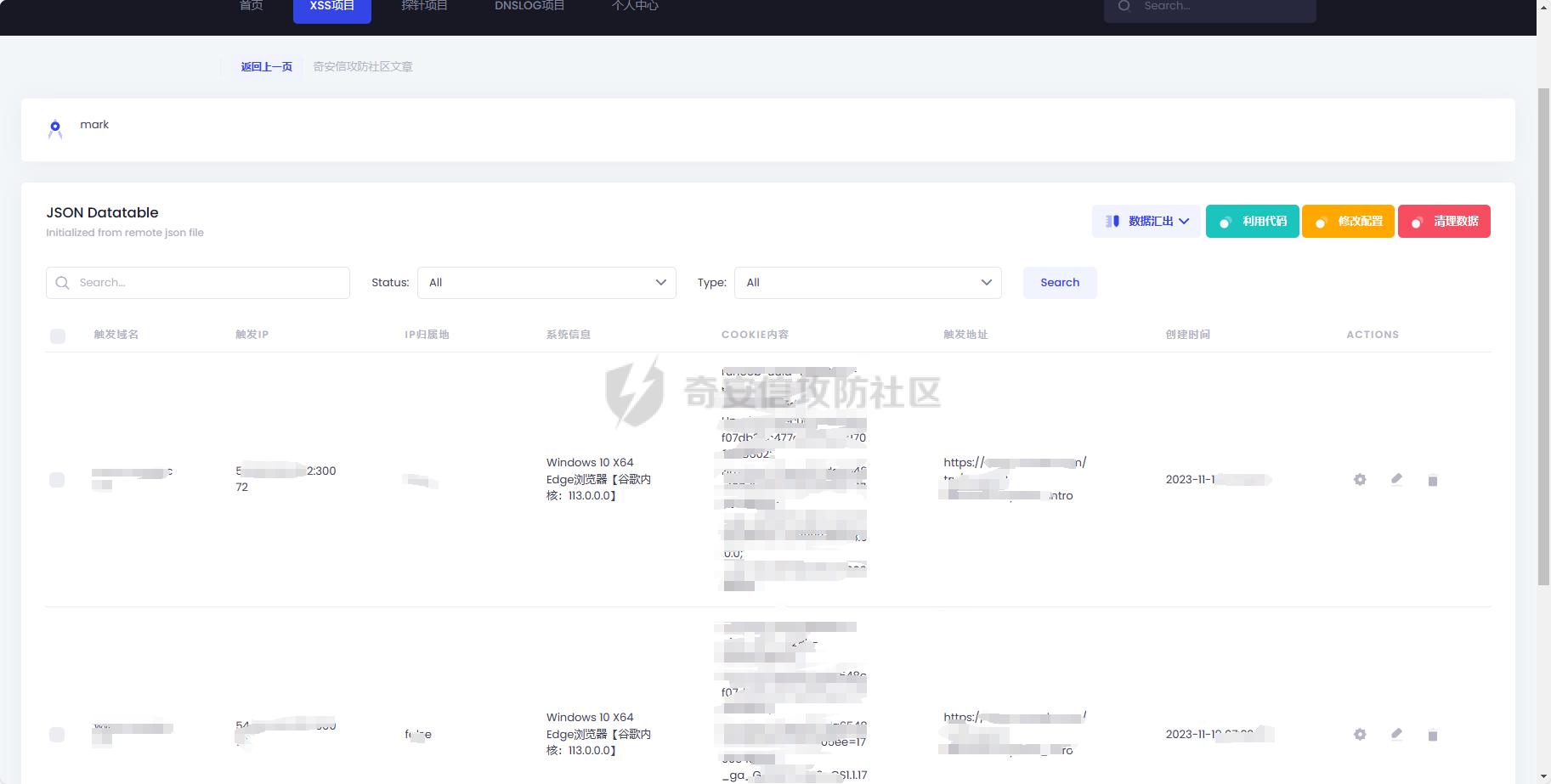Switch to the DNSLOG项目 tab
This screenshot has height=784, width=1551.
pyautogui.click(x=529, y=7)
